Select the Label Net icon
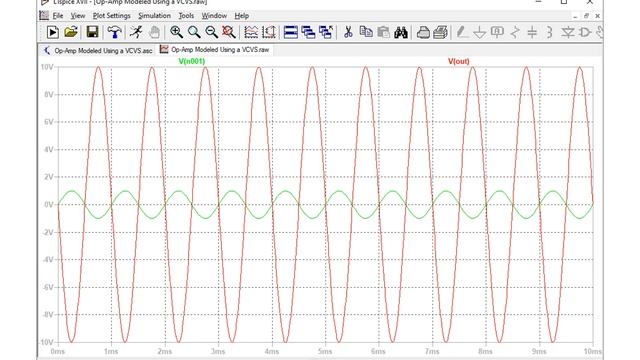Viewport: 640px width, 360px height. (x=497, y=32)
